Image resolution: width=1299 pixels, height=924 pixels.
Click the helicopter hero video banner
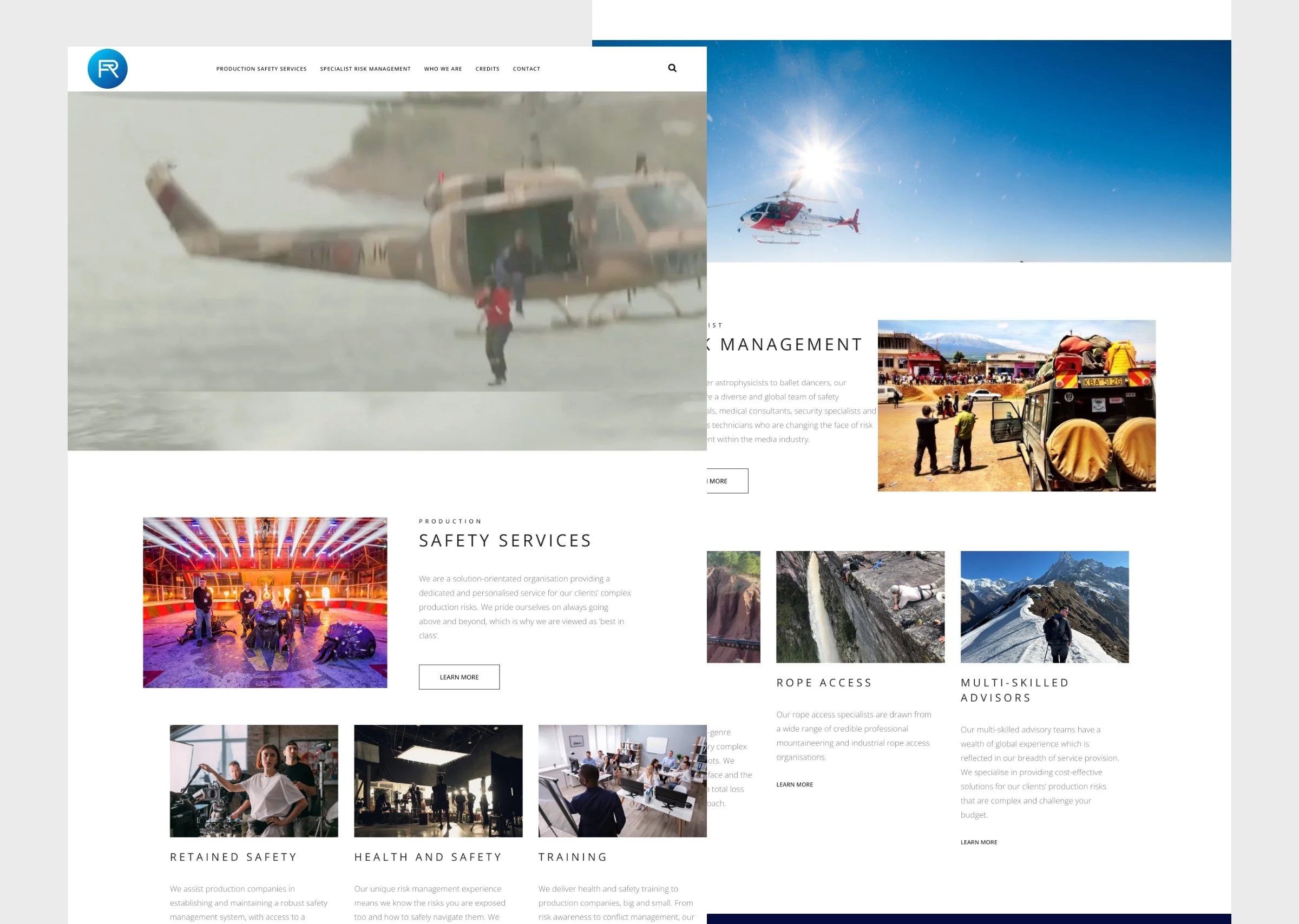(x=388, y=271)
